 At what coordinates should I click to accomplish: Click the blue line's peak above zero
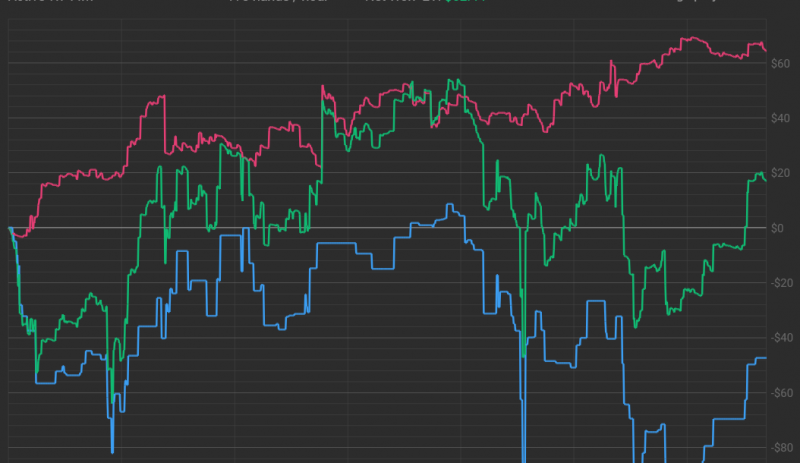click(x=449, y=205)
